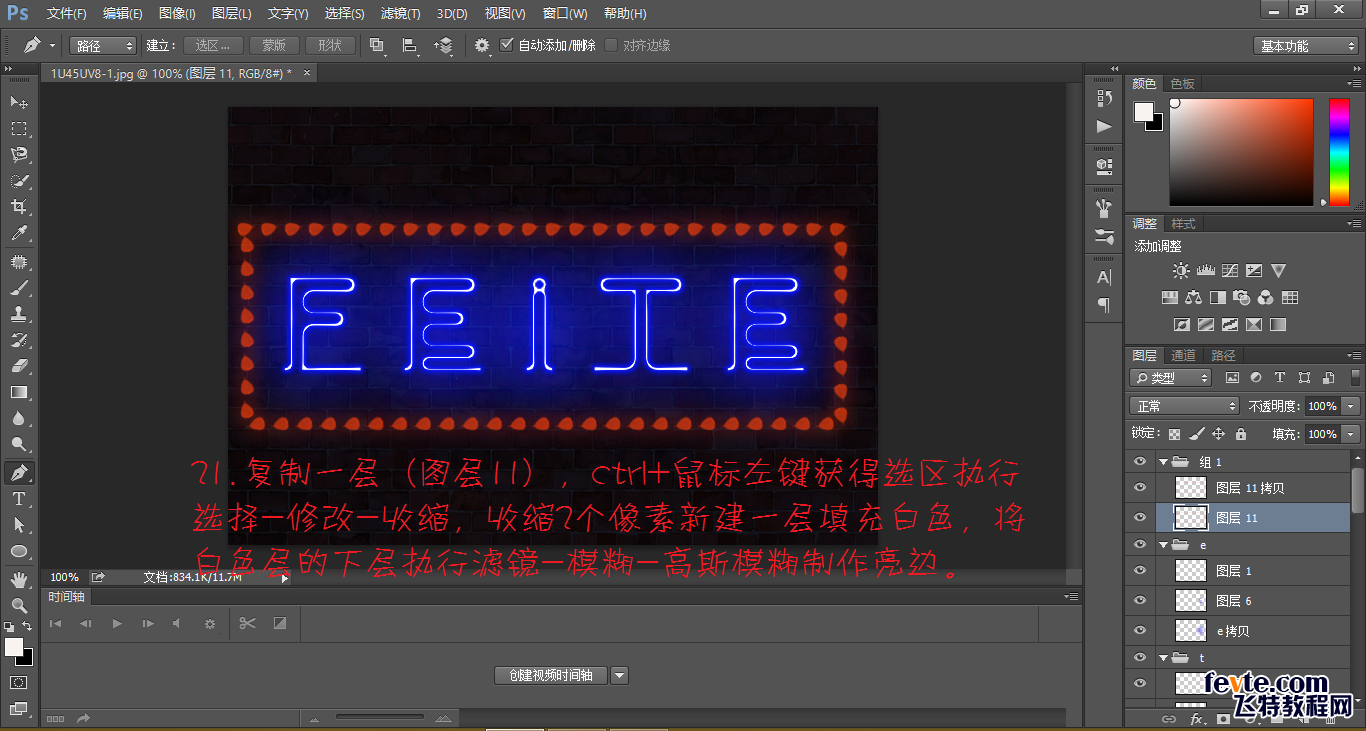Click the 创建视频时间轴 button
1366x731 pixels.
click(549, 675)
